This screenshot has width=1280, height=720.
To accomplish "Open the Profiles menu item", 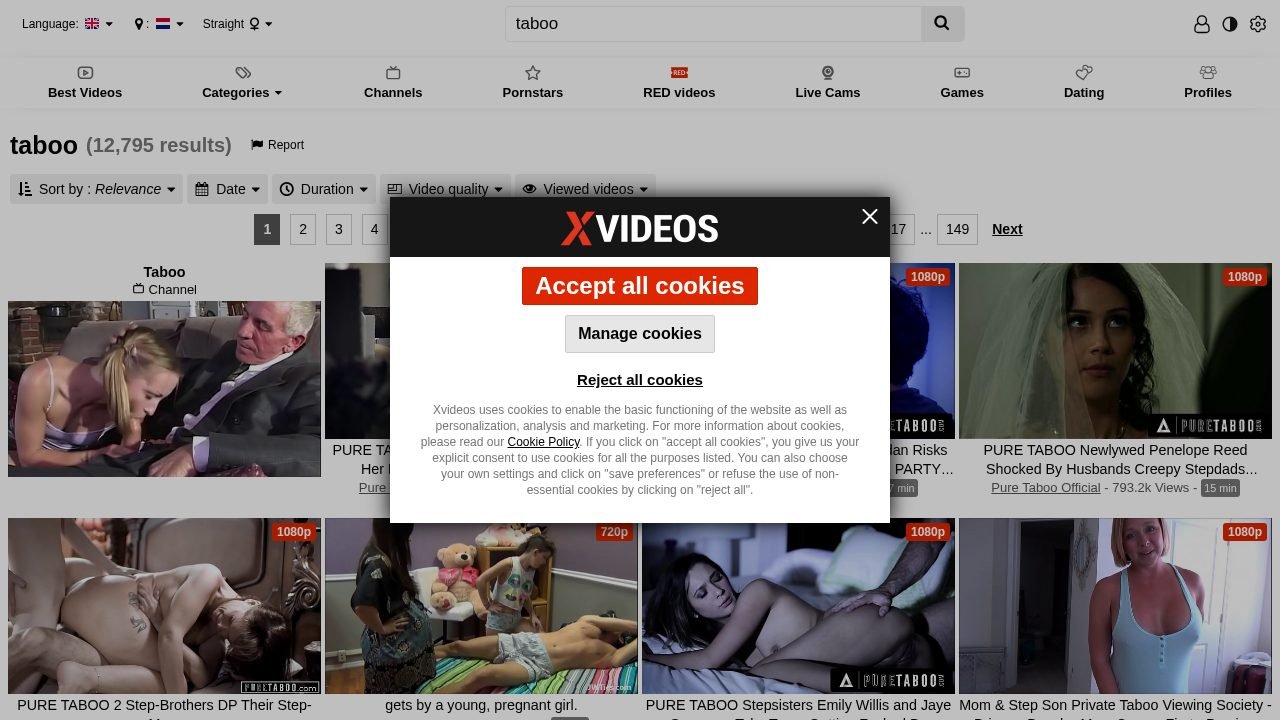I will 1208,83.
